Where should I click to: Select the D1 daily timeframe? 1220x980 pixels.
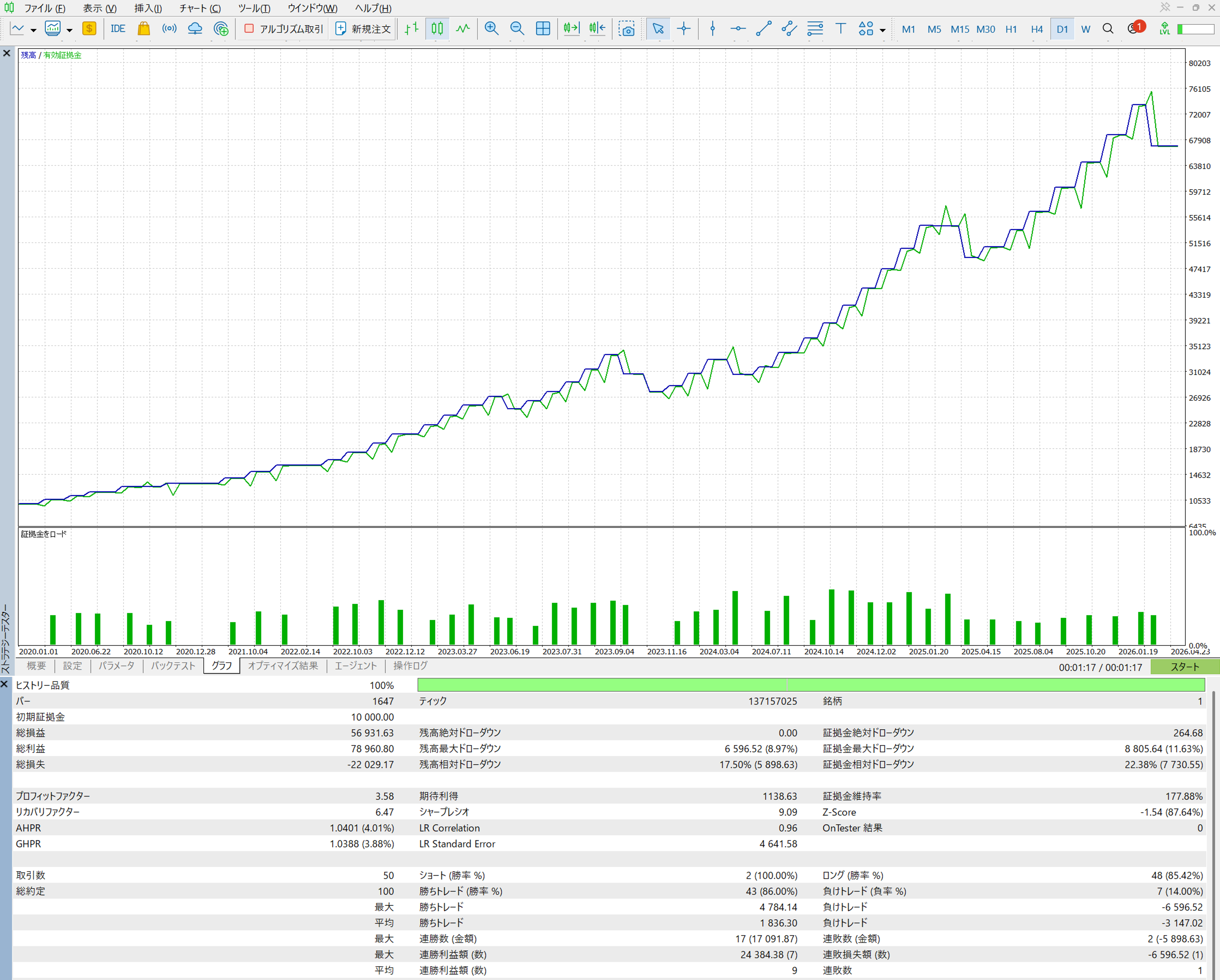[x=1062, y=29]
